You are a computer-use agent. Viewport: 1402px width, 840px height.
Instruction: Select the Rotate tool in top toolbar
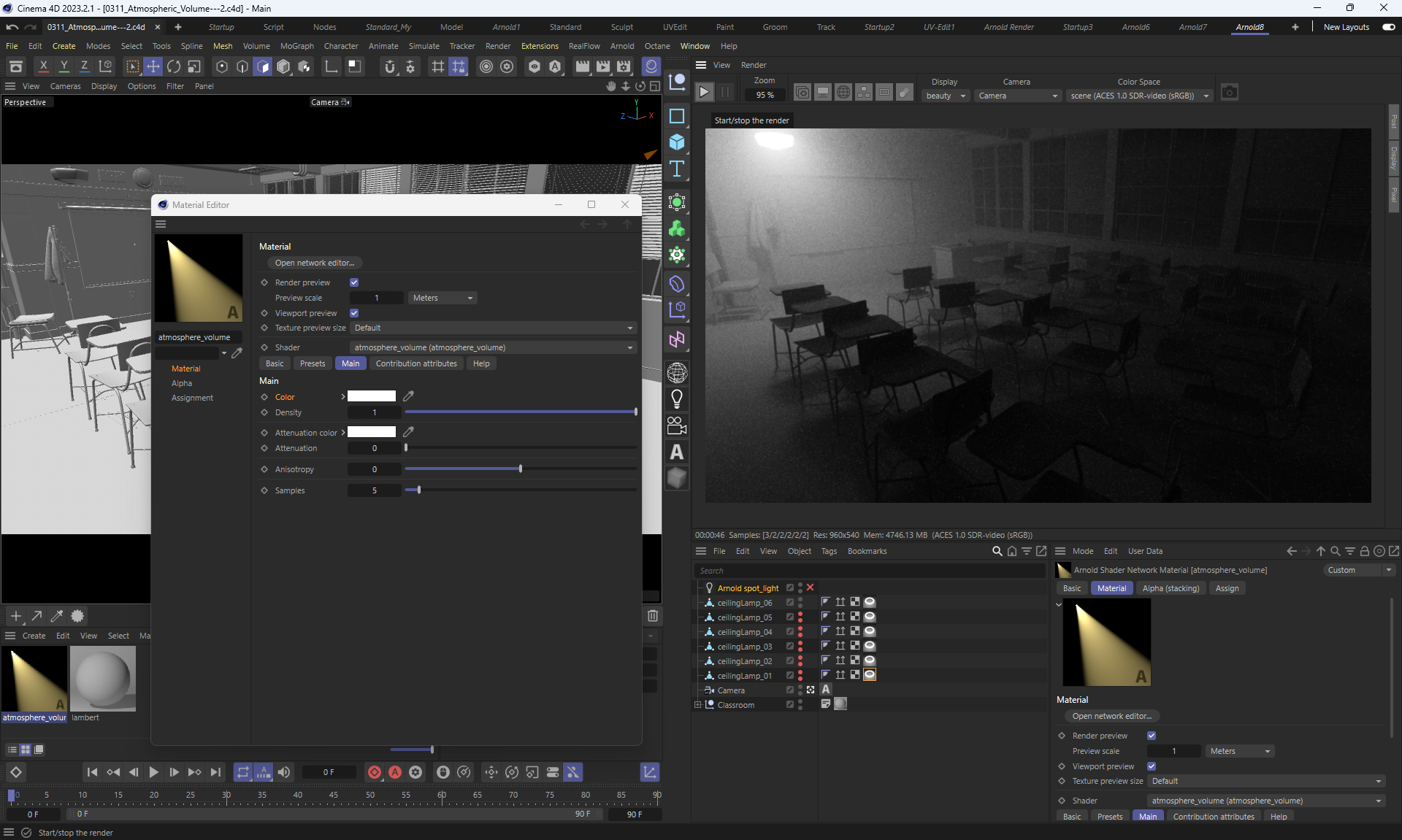(174, 66)
